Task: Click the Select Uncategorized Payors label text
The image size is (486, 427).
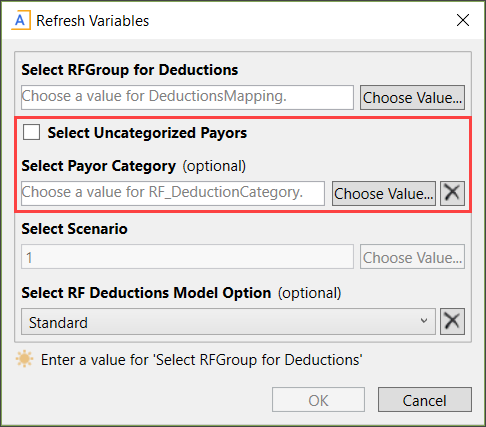Action: 147,133
